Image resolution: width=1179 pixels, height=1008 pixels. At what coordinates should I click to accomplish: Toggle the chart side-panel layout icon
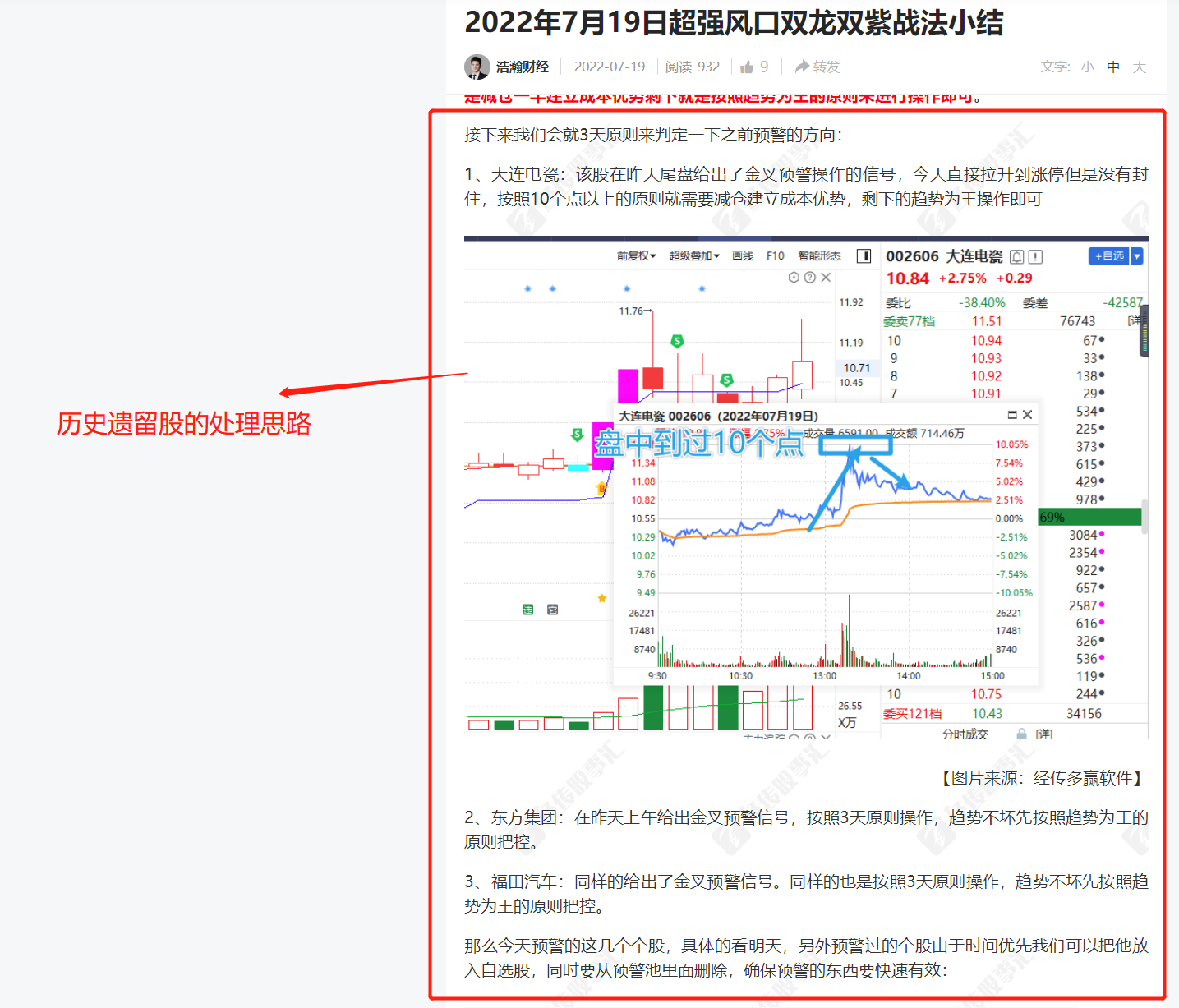click(x=864, y=256)
